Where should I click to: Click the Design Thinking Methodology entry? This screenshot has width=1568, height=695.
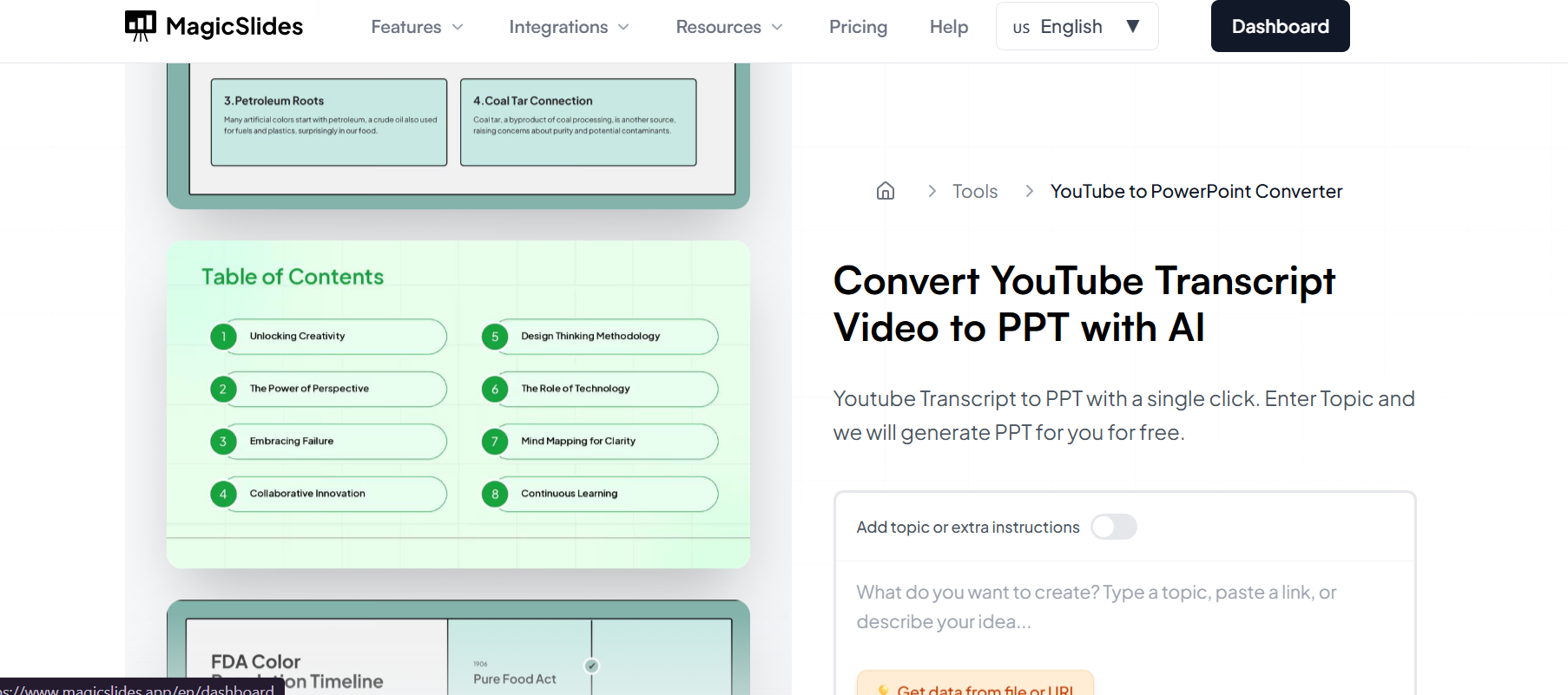(x=600, y=337)
